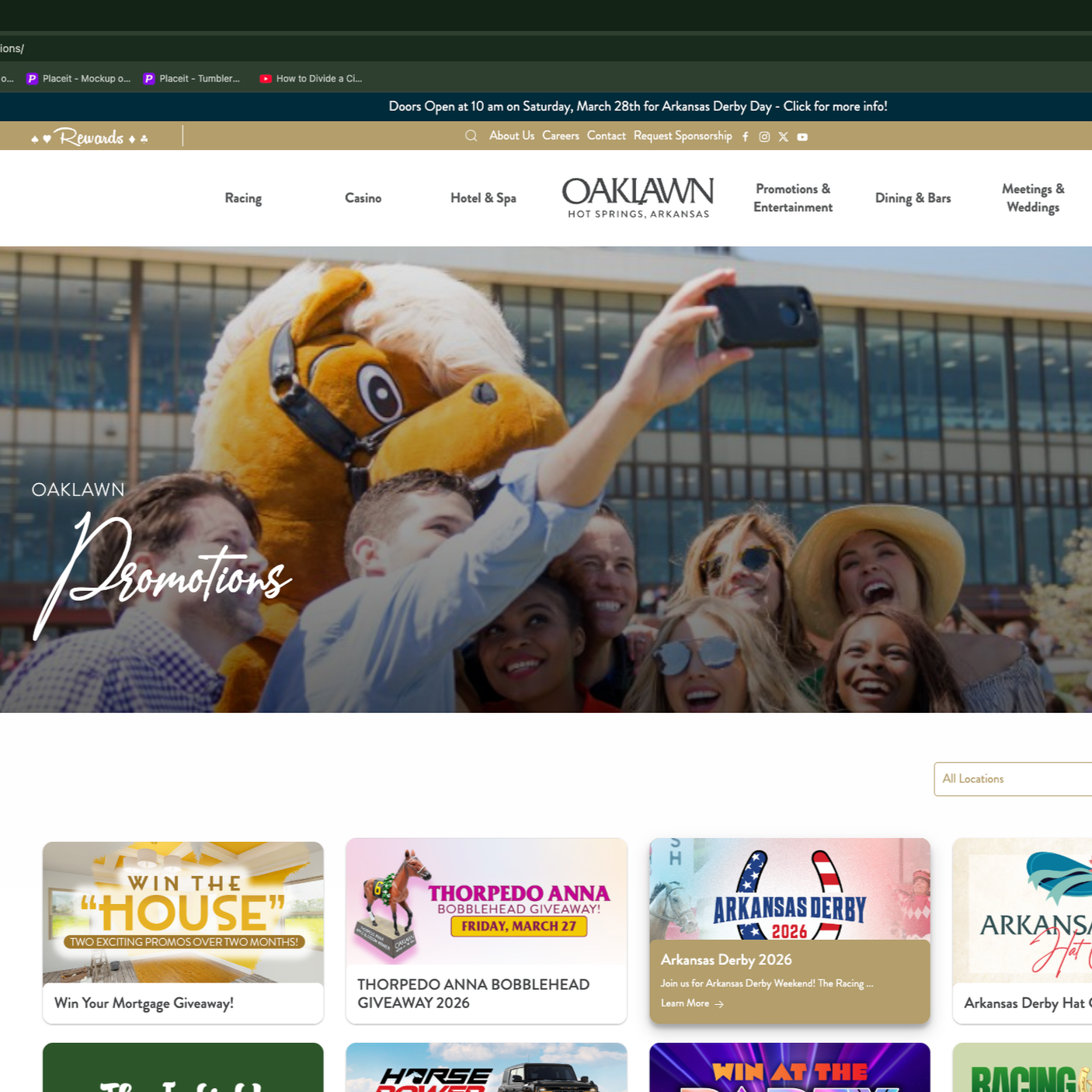Open the Win at the Derby promo image

(x=790, y=1068)
